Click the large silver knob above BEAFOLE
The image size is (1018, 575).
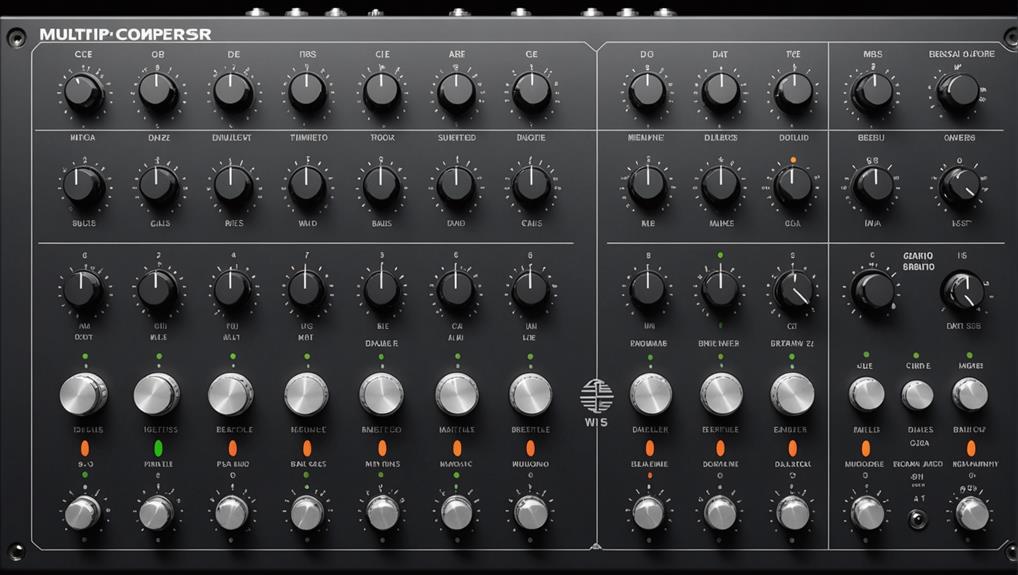point(230,395)
